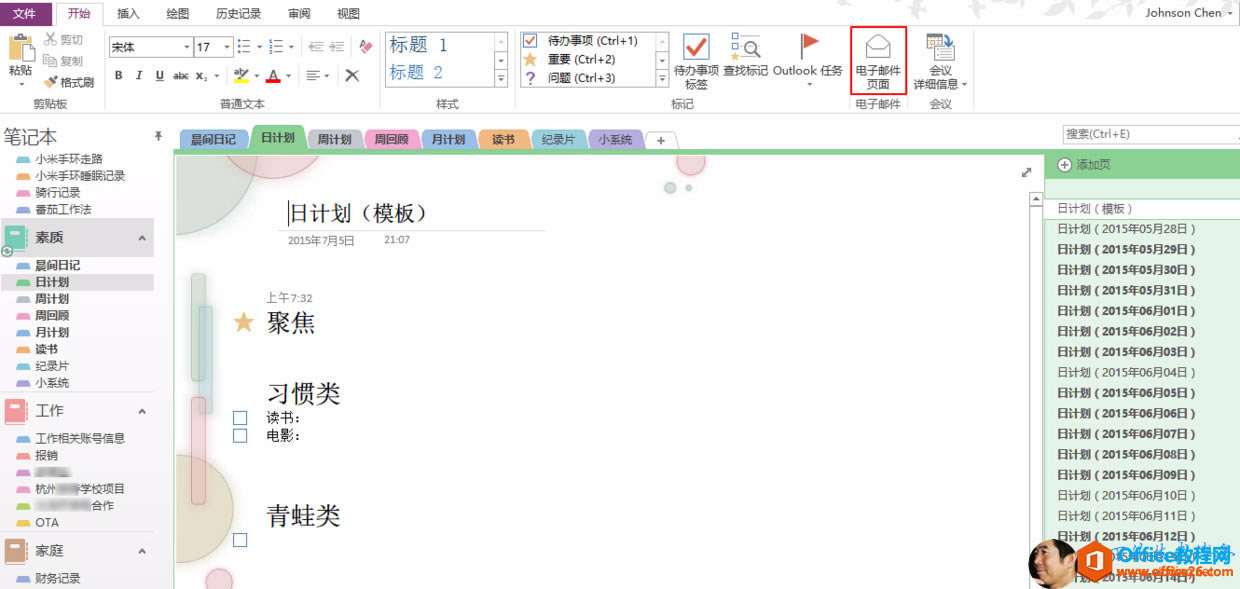Apply the yellow highlight color

(241, 75)
